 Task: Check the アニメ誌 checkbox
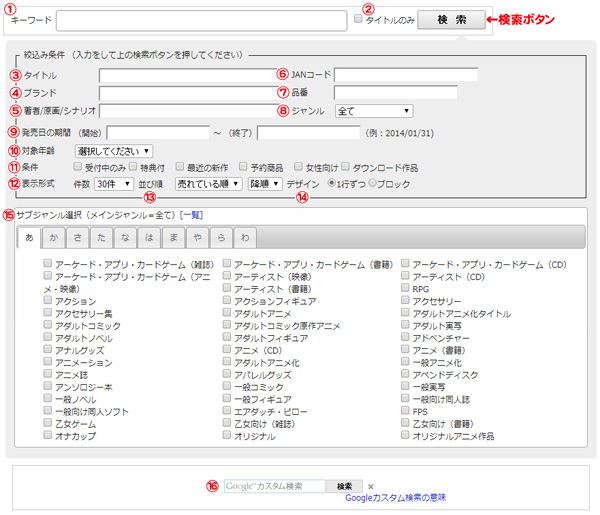tap(47, 373)
